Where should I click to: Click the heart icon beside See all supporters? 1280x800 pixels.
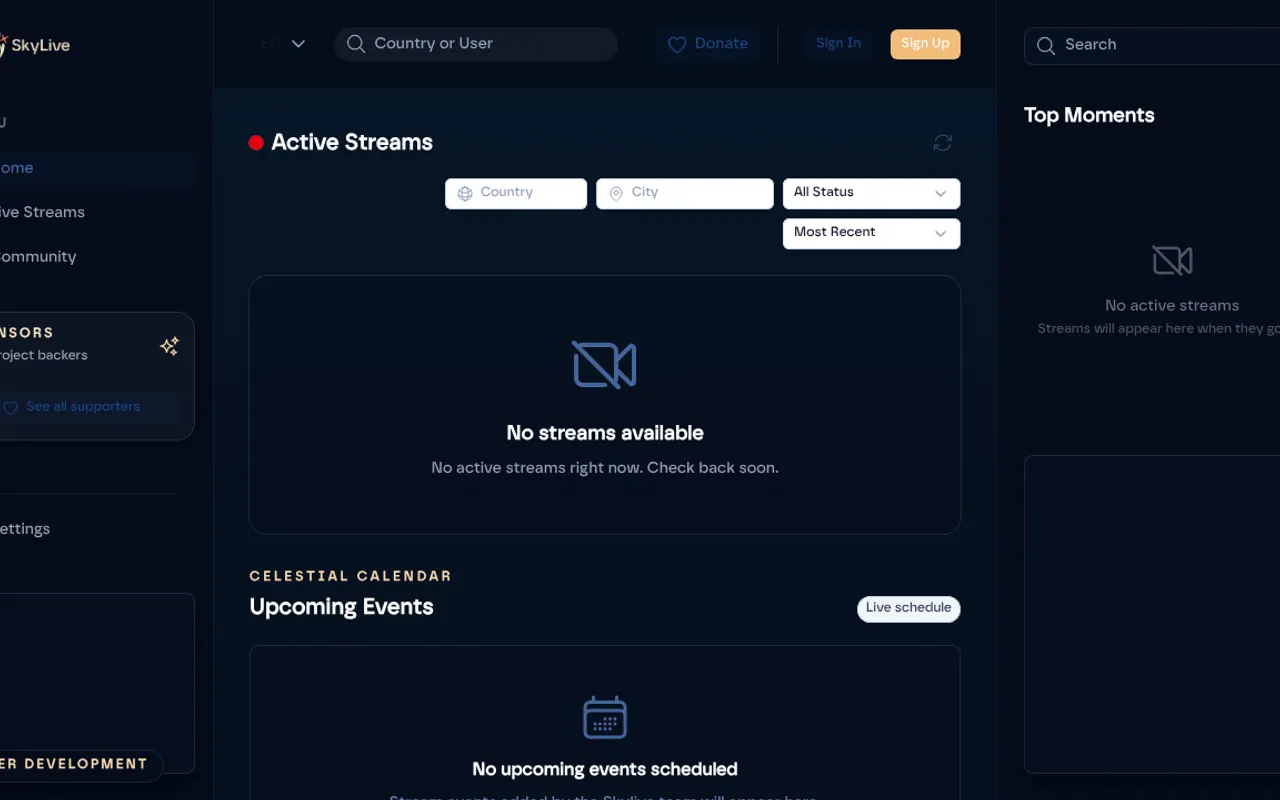tap(11, 408)
